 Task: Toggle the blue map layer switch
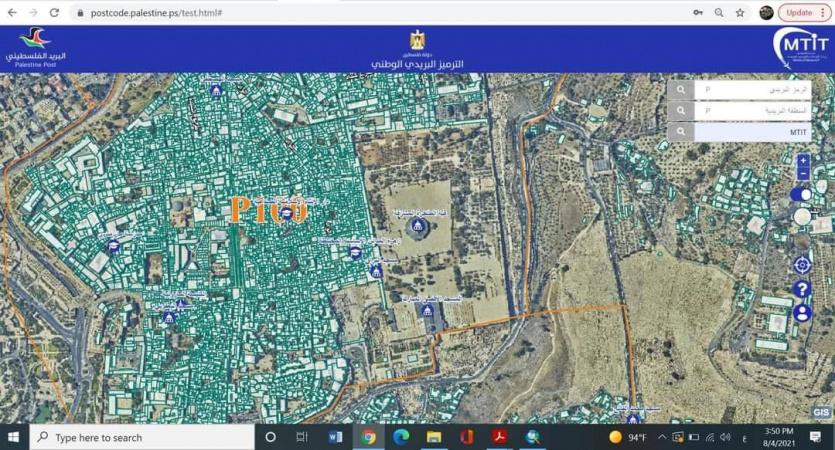pyautogui.click(x=802, y=194)
